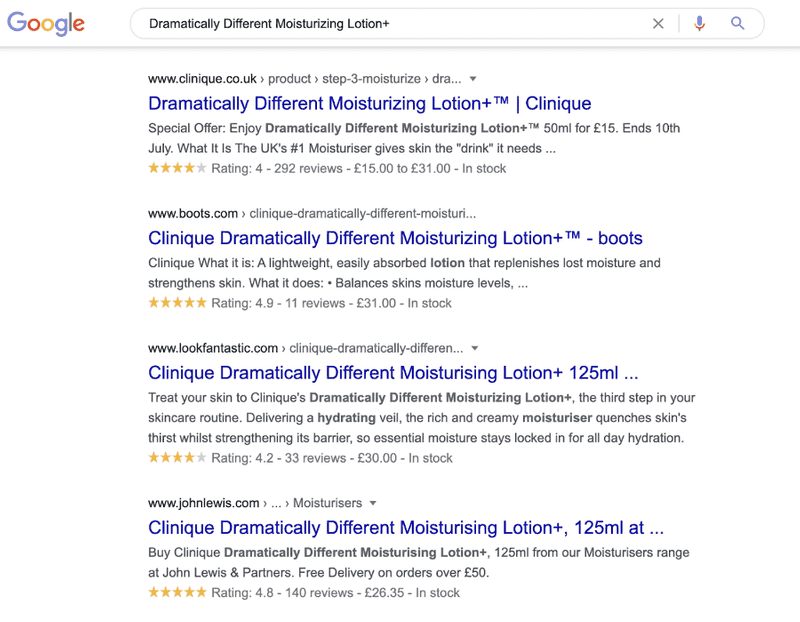Viewport: 800px width, 622px height.
Task: Open the John Lewis 'Lotion+, 125ml at ...' result
Action: click(x=406, y=528)
